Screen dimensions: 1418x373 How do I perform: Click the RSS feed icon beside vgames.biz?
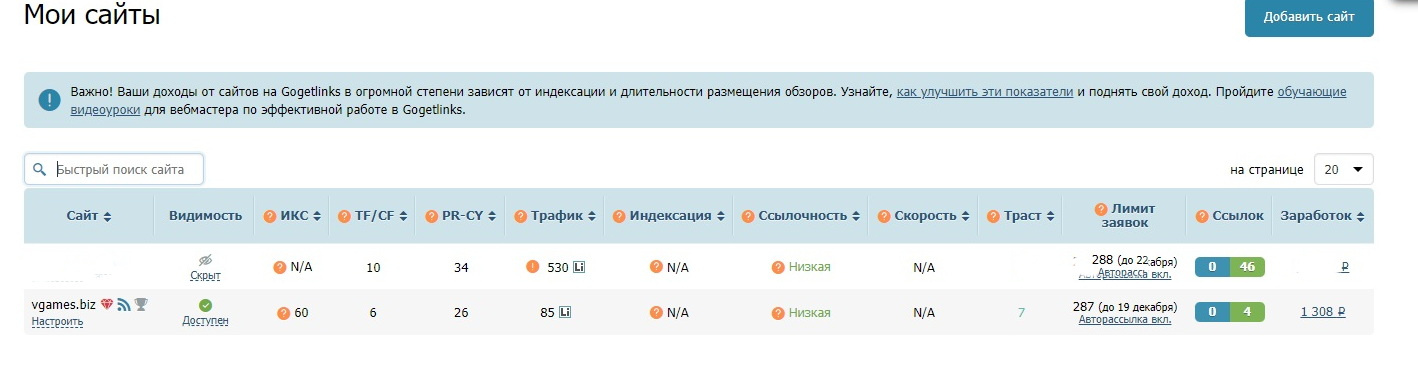pos(124,305)
